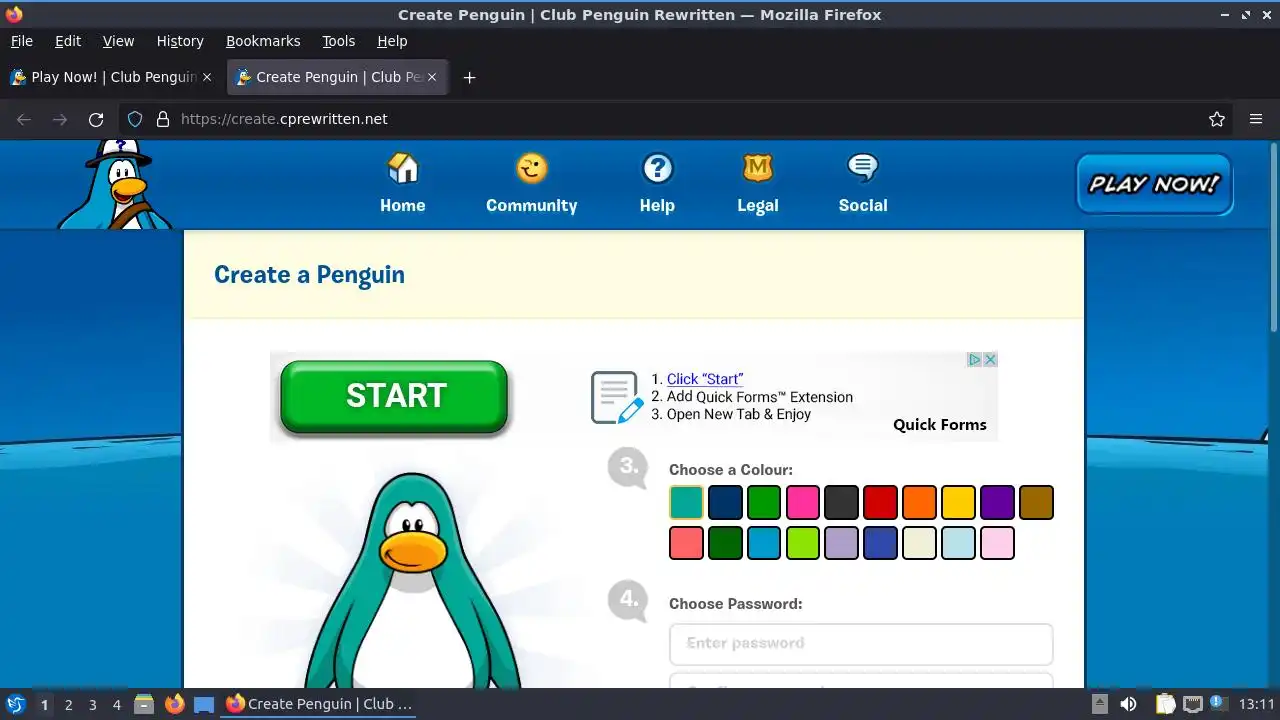1280x720 pixels.
Task: Open the Help question mark icon
Action: 657,167
